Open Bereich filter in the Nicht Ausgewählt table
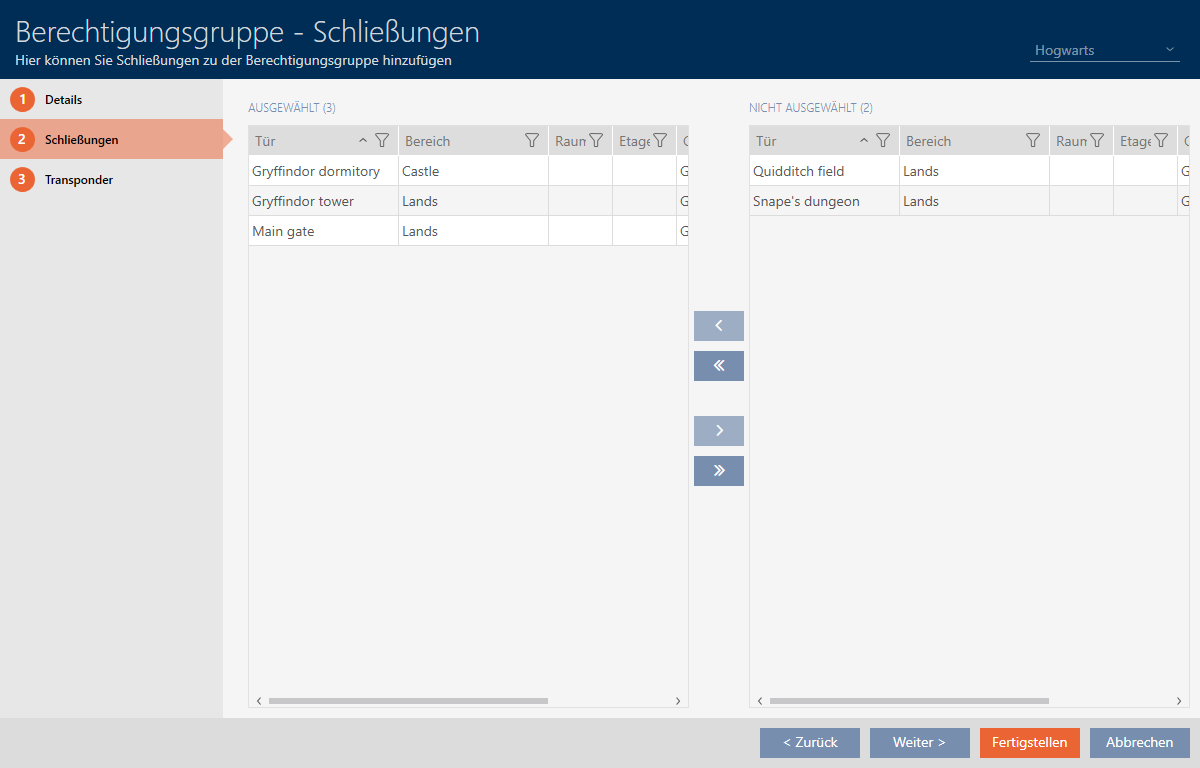 point(1033,141)
